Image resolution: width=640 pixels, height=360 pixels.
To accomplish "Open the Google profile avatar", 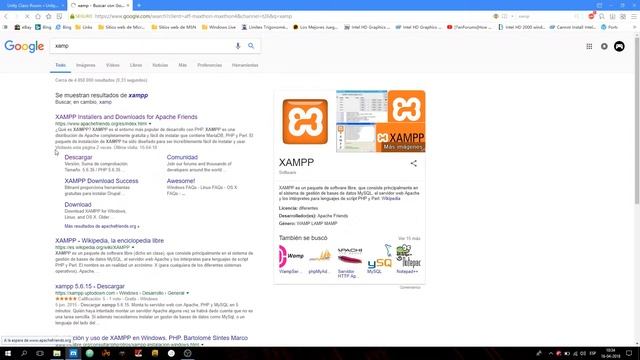I will (x=619, y=47).
